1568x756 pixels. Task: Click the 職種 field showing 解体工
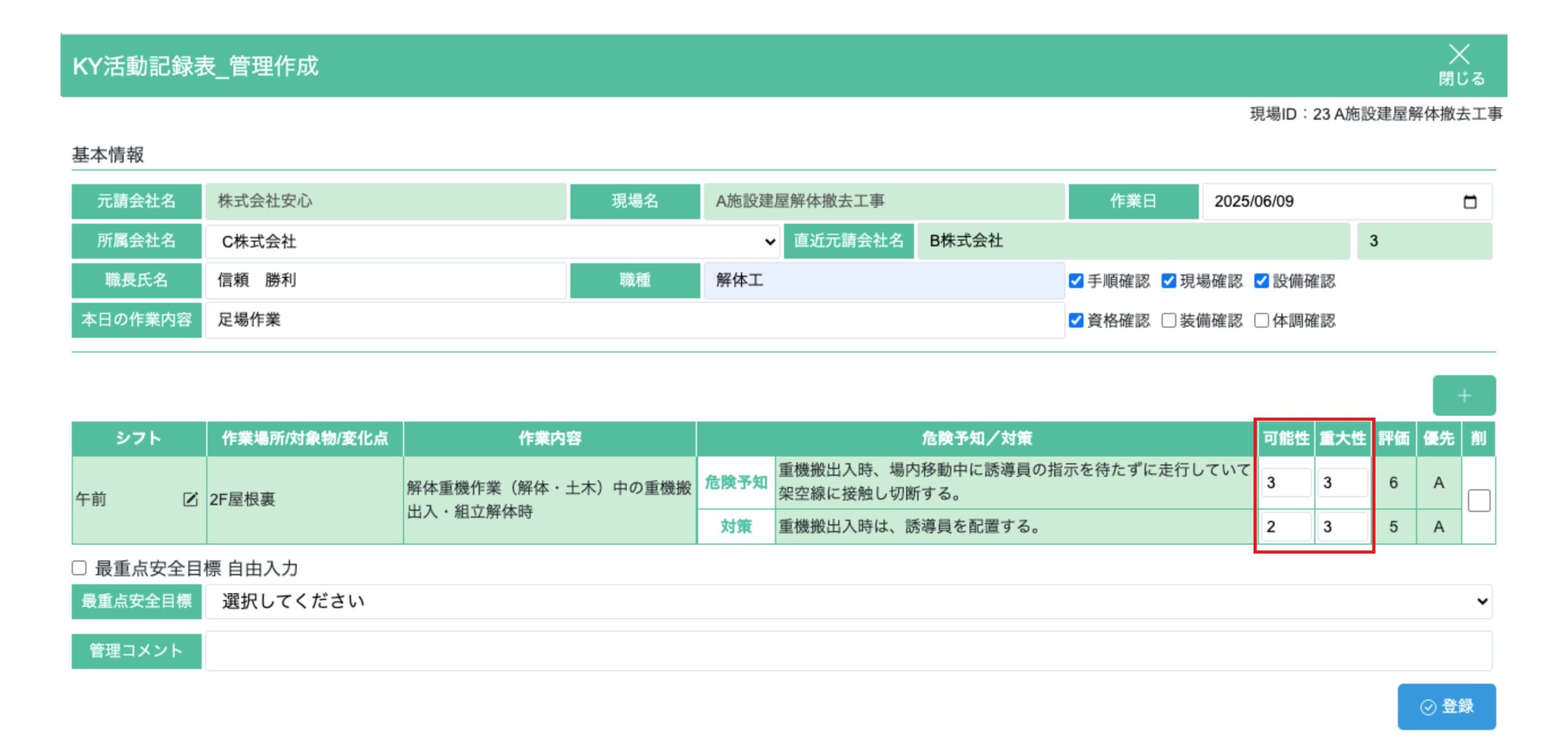(884, 281)
